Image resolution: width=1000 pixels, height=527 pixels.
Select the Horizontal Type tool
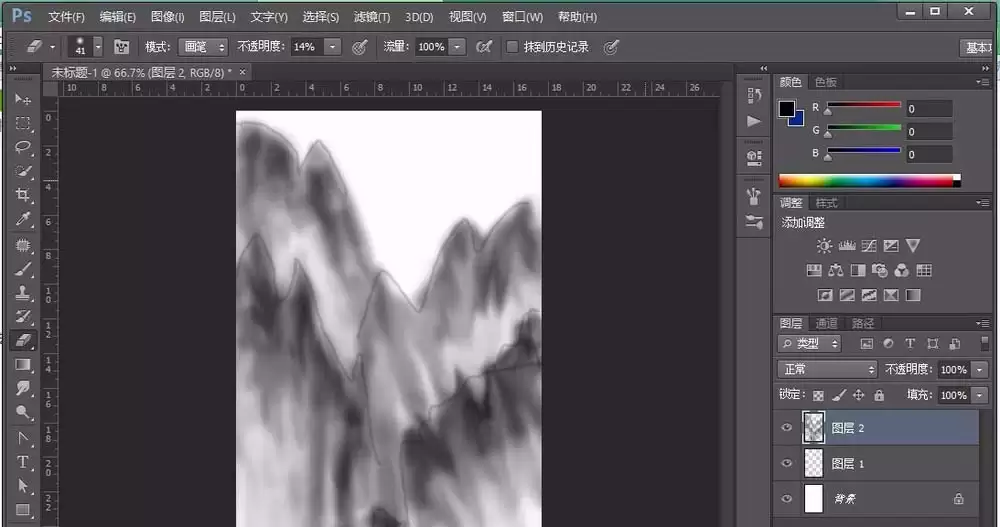pyautogui.click(x=23, y=462)
